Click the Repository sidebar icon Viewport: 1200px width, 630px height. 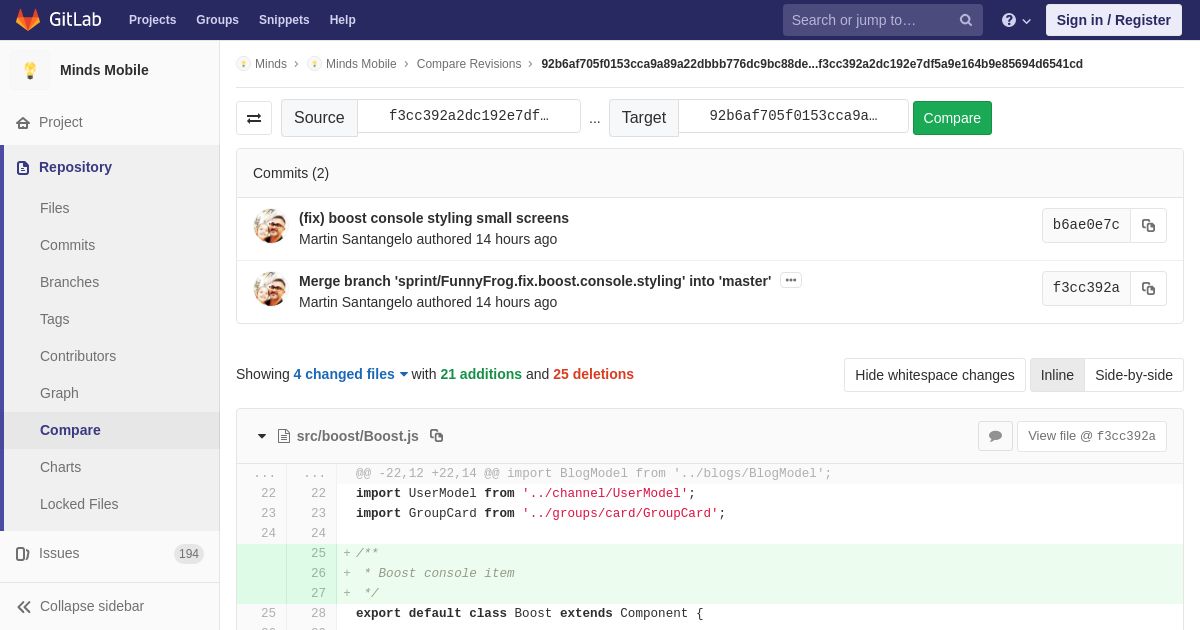23,168
